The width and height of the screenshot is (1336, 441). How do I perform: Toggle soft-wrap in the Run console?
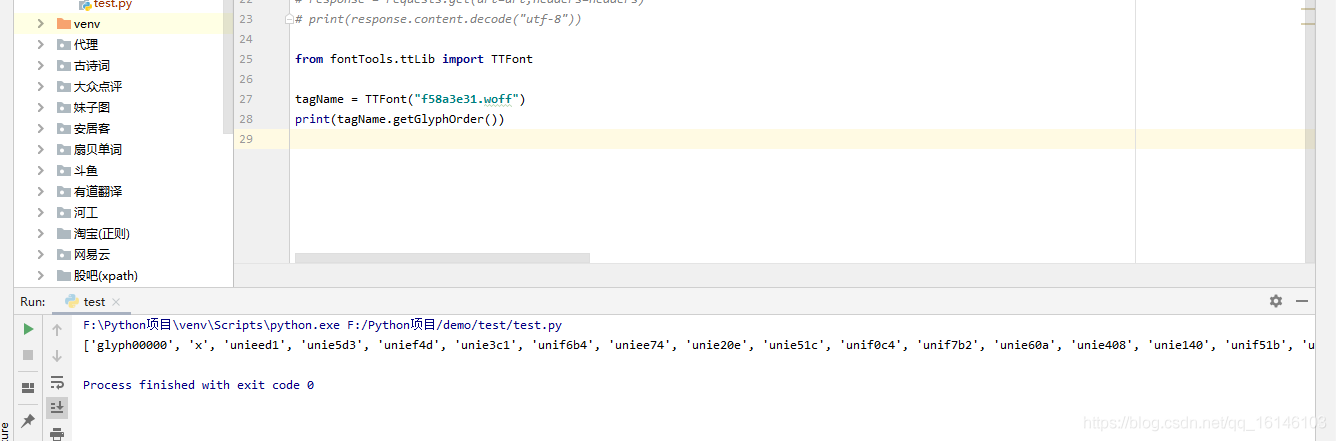(57, 382)
